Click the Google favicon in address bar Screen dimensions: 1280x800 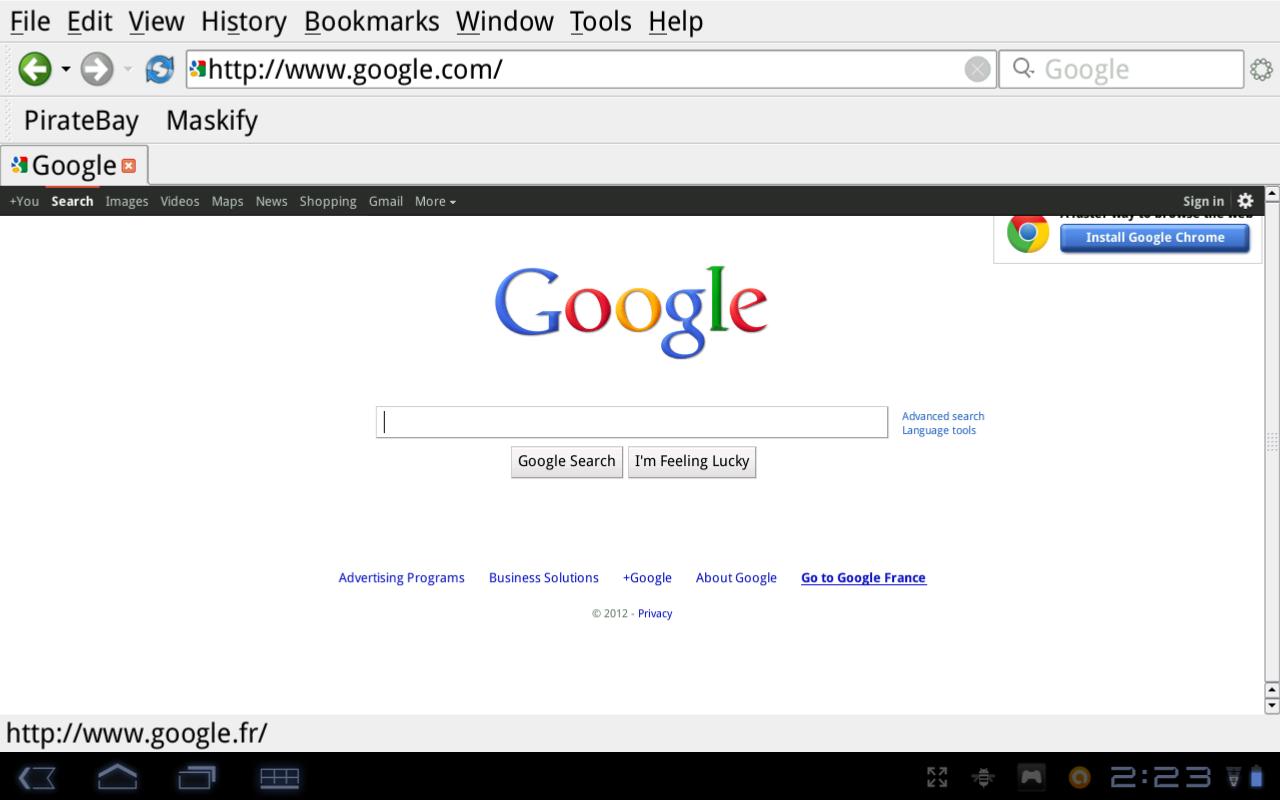(197, 68)
